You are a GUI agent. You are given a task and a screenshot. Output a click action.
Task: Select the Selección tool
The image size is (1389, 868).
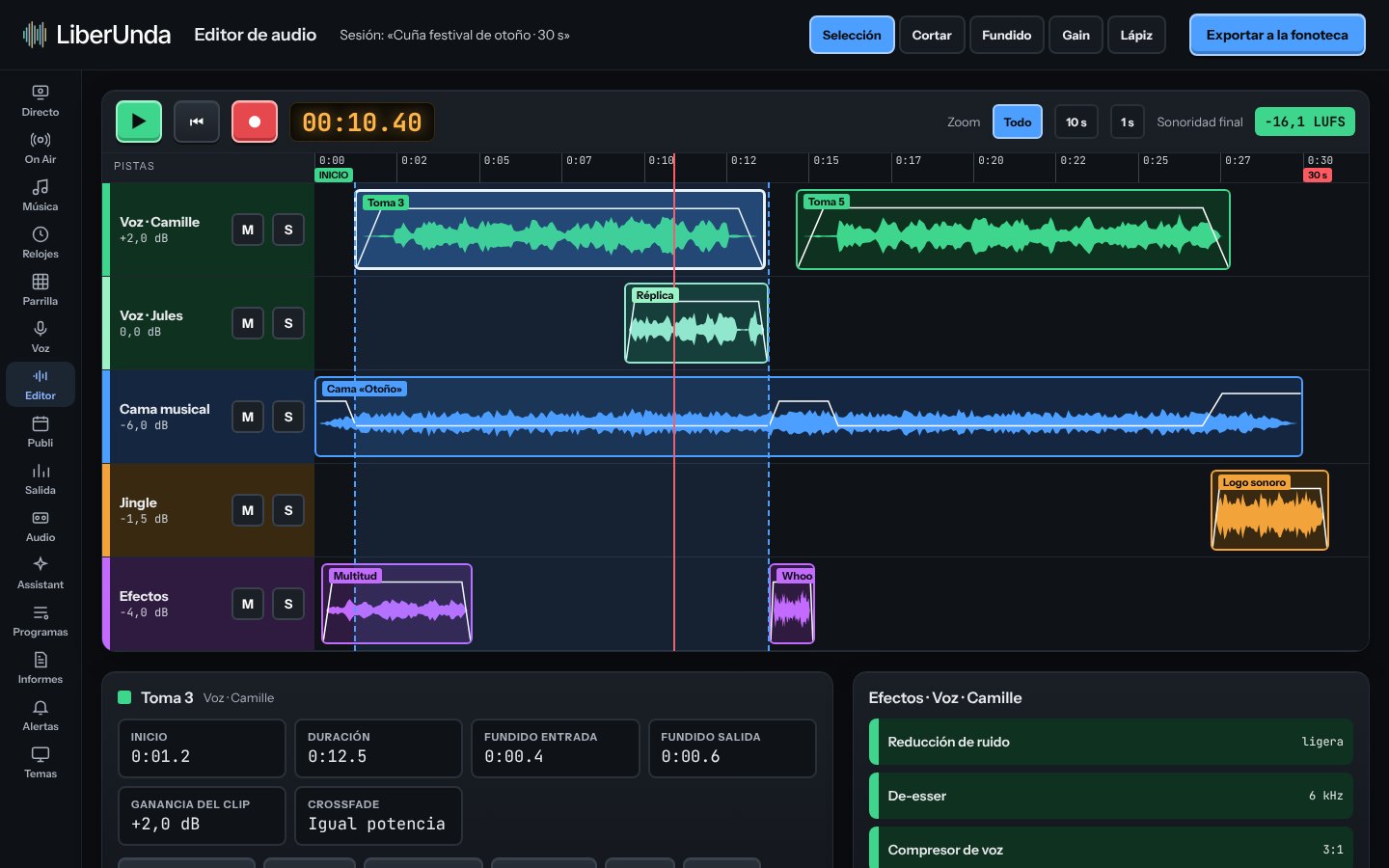(852, 35)
